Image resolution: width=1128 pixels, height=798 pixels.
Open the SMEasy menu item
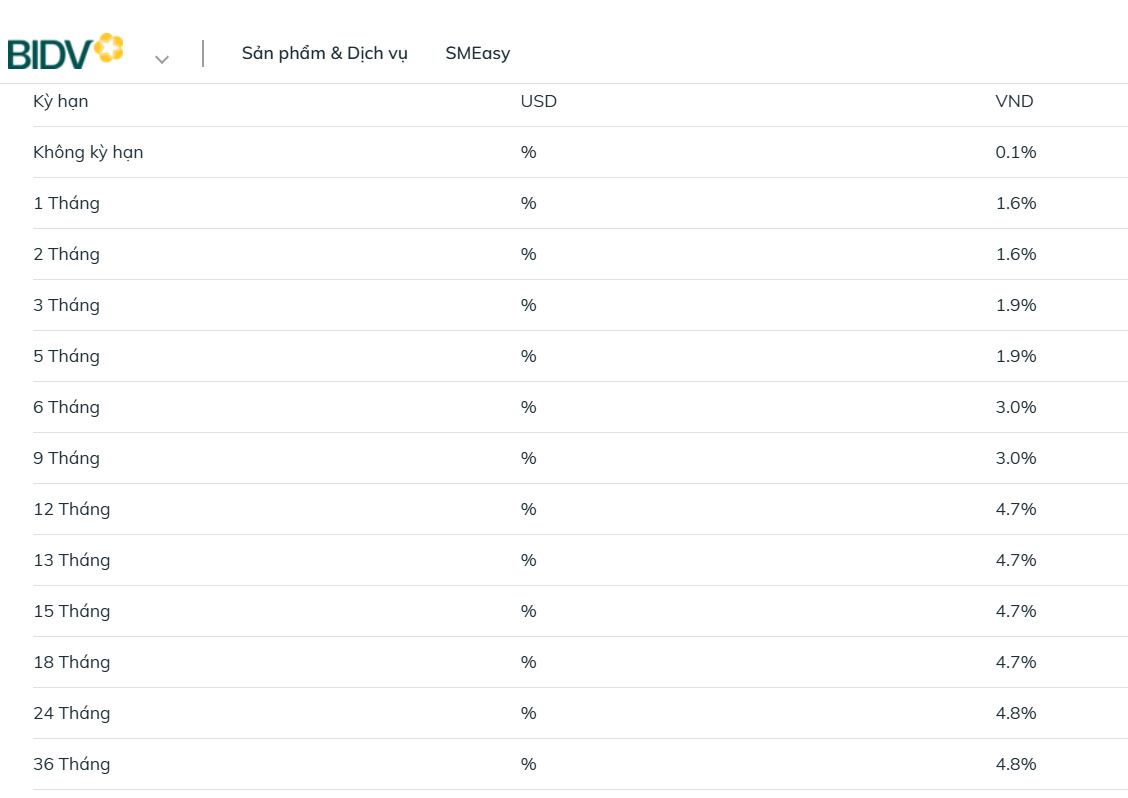pyautogui.click(x=477, y=53)
